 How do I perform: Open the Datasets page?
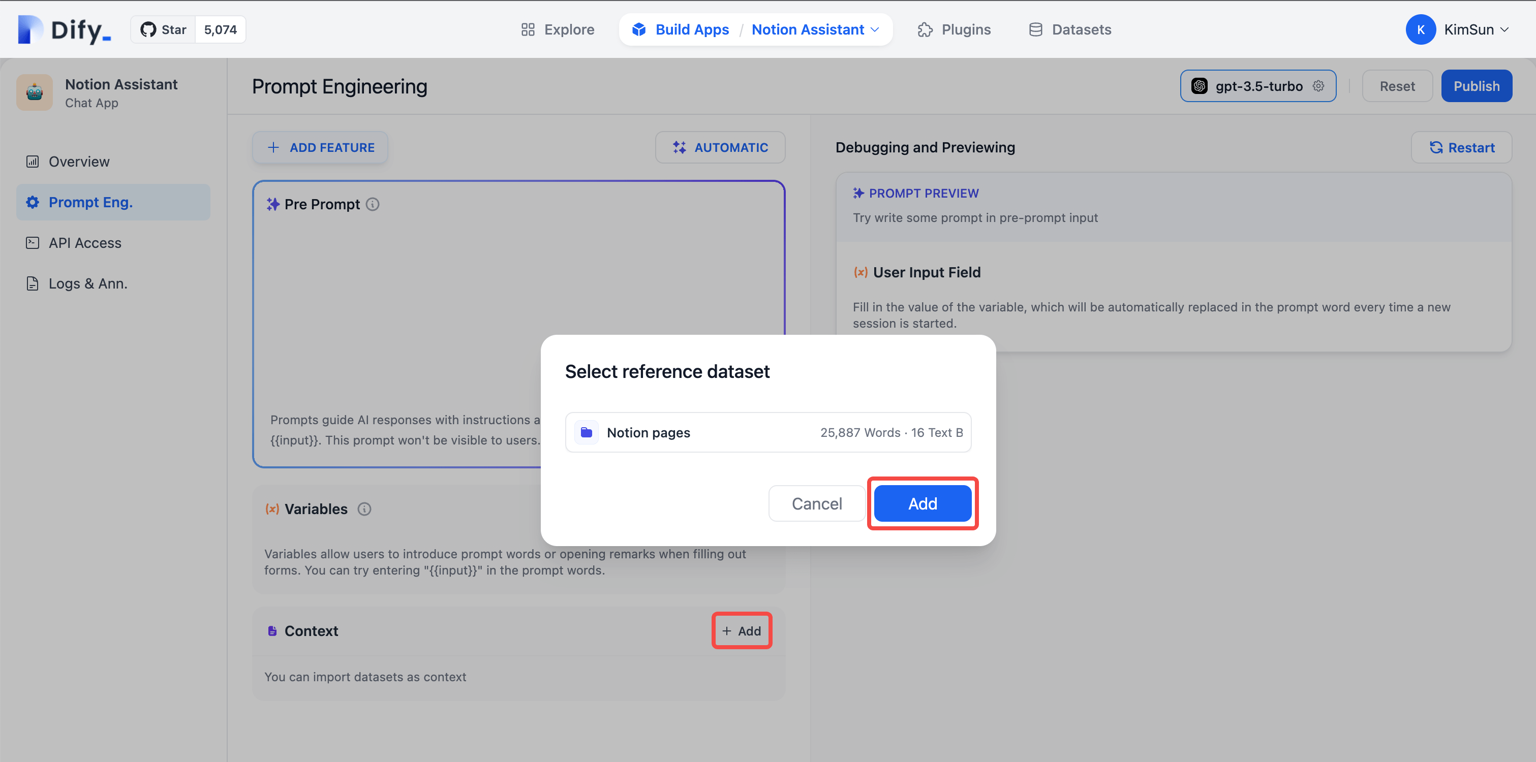1070,30
